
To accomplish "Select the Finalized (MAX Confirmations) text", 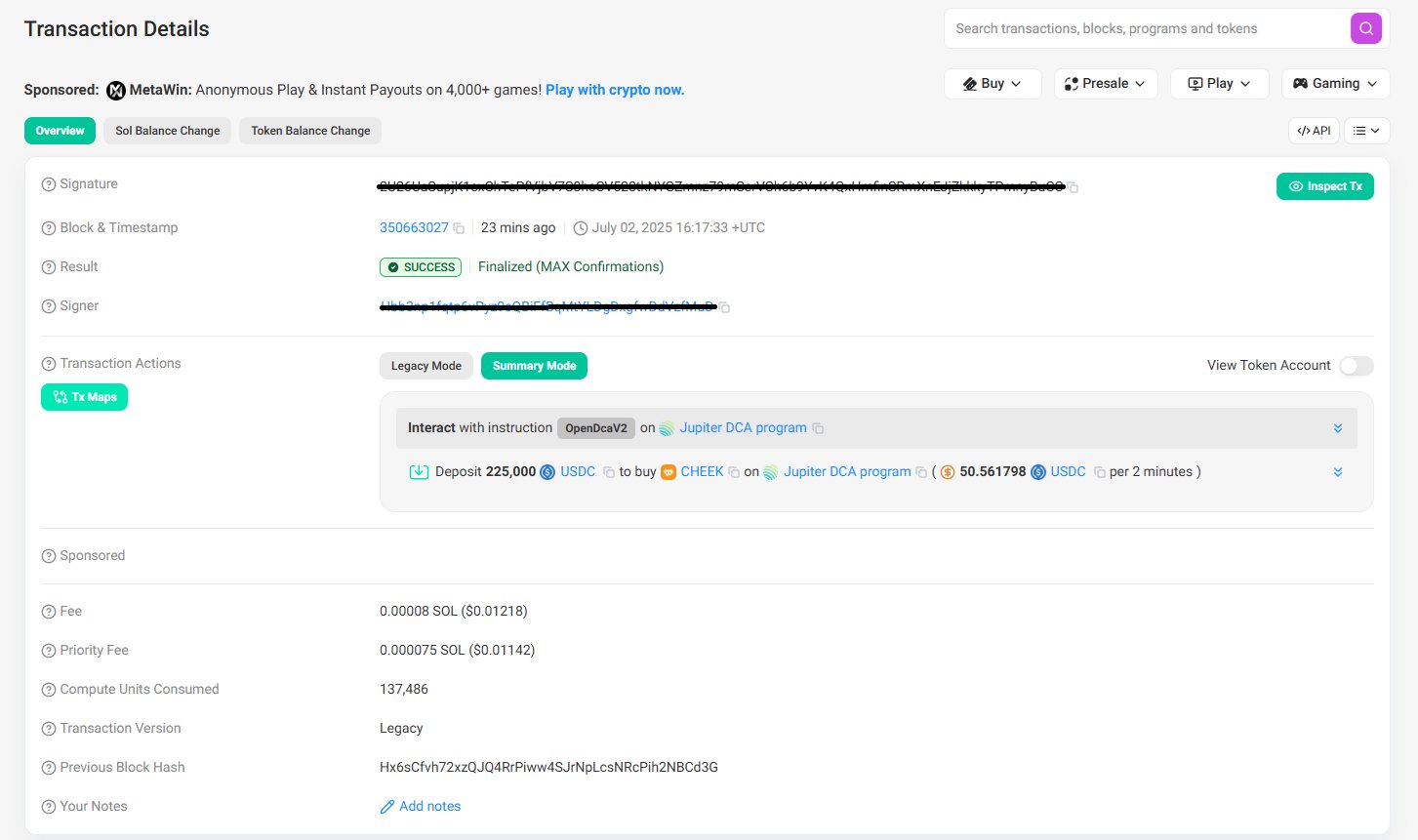I will tap(571, 266).
